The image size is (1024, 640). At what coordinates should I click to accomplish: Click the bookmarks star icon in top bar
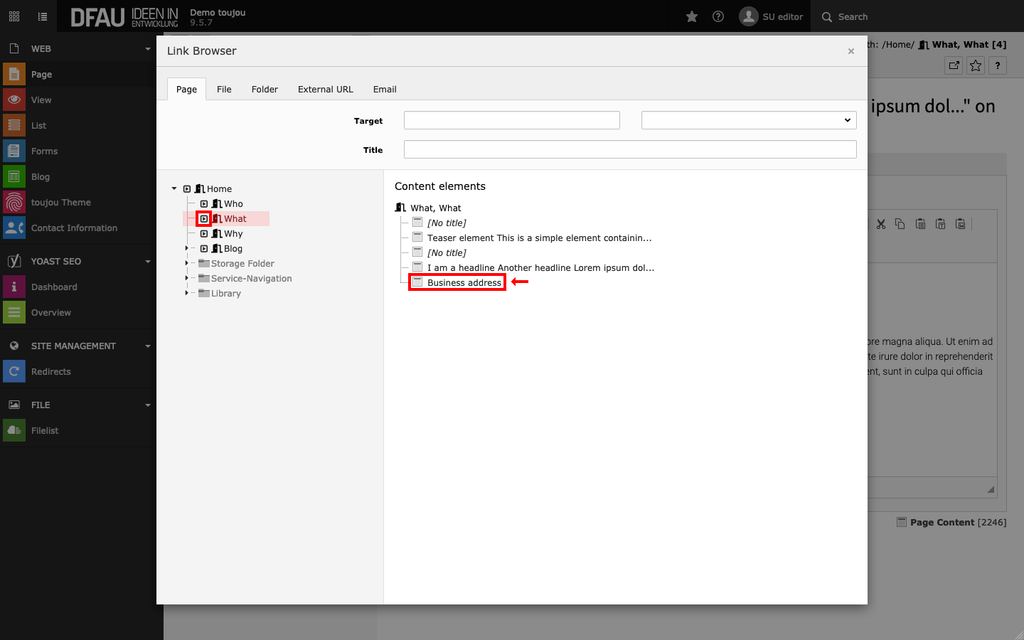pyautogui.click(x=692, y=17)
